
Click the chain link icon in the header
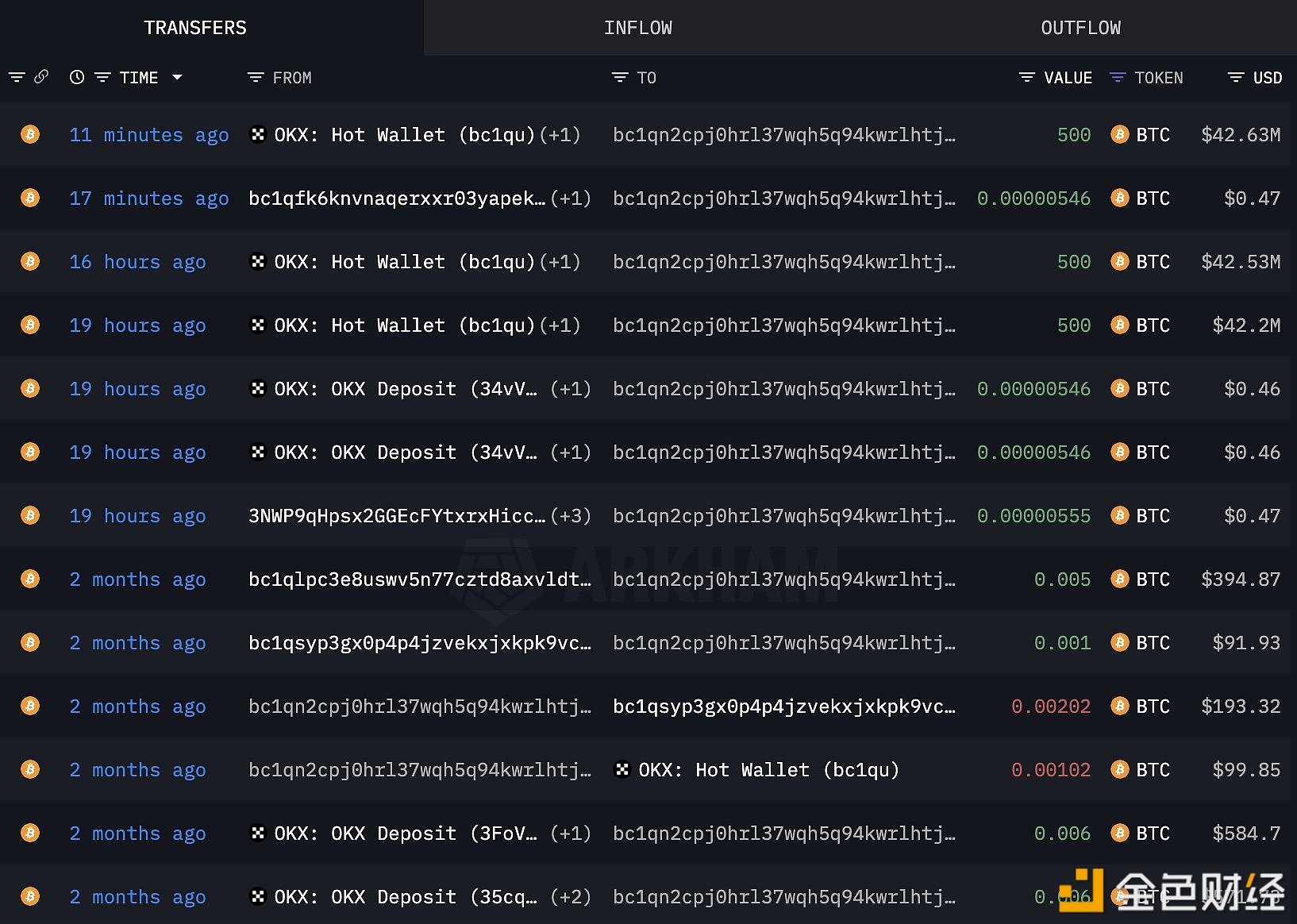click(x=41, y=77)
